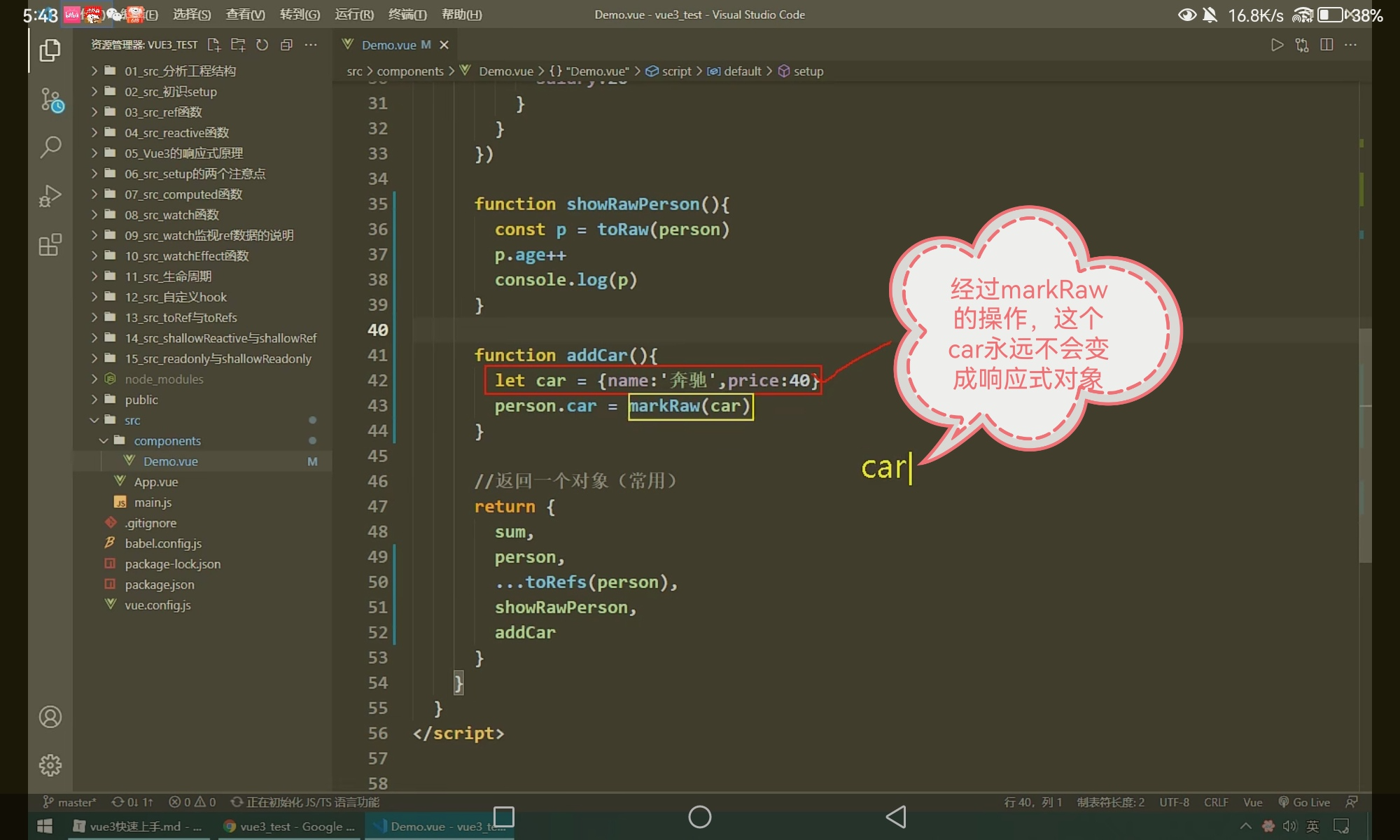Refresh the explorer file tree
The image size is (1400, 840).
pos(262,45)
